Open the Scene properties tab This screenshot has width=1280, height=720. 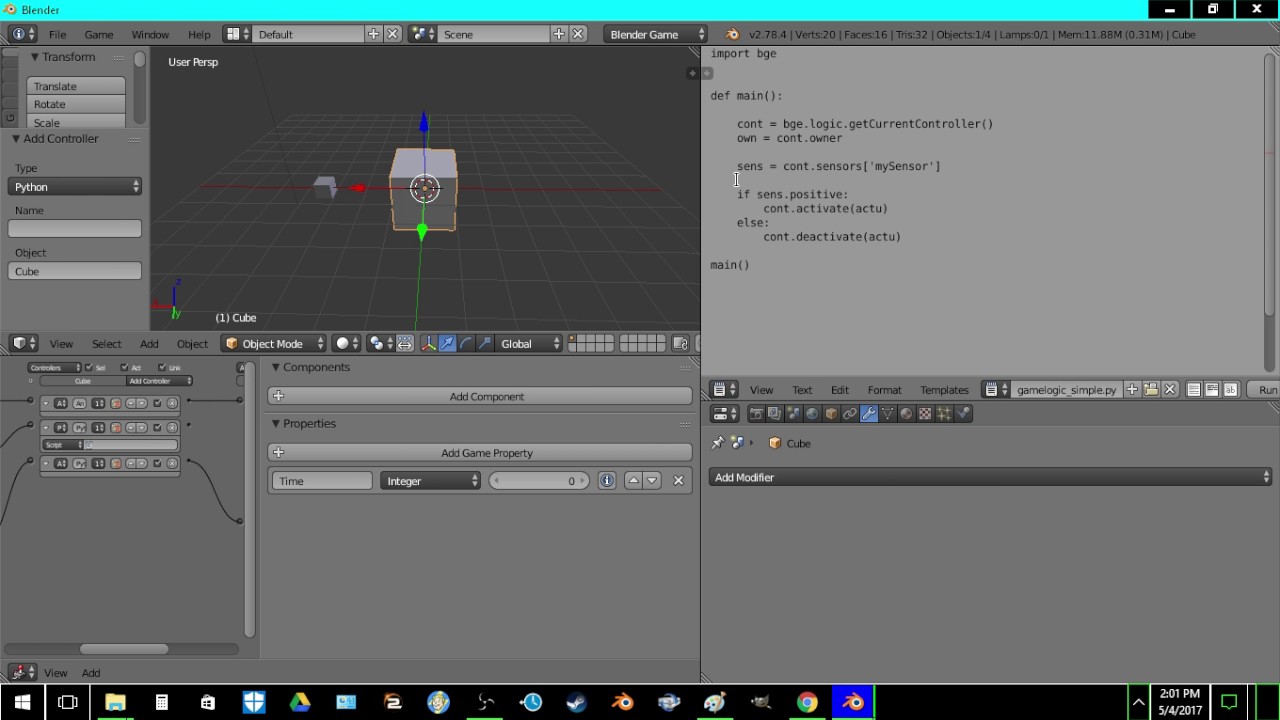pyautogui.click(x=793, y=414)
